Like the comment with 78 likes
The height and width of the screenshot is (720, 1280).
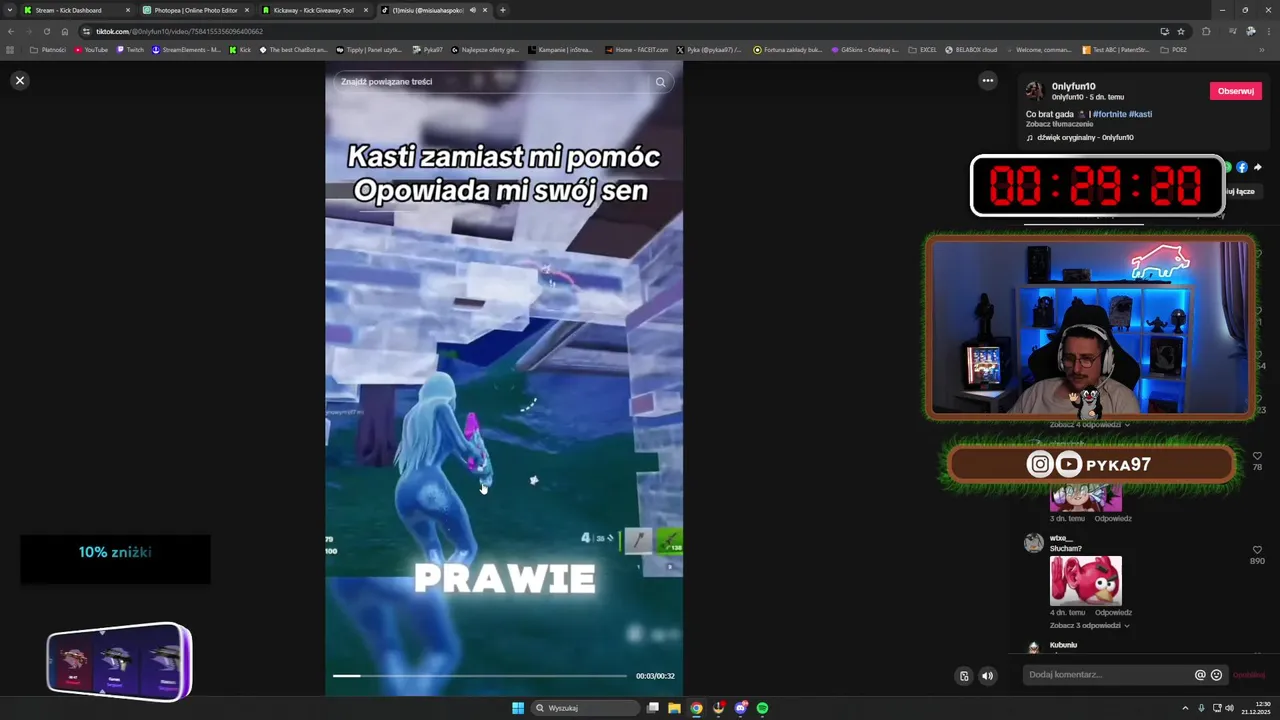[x=1257, y=456]
